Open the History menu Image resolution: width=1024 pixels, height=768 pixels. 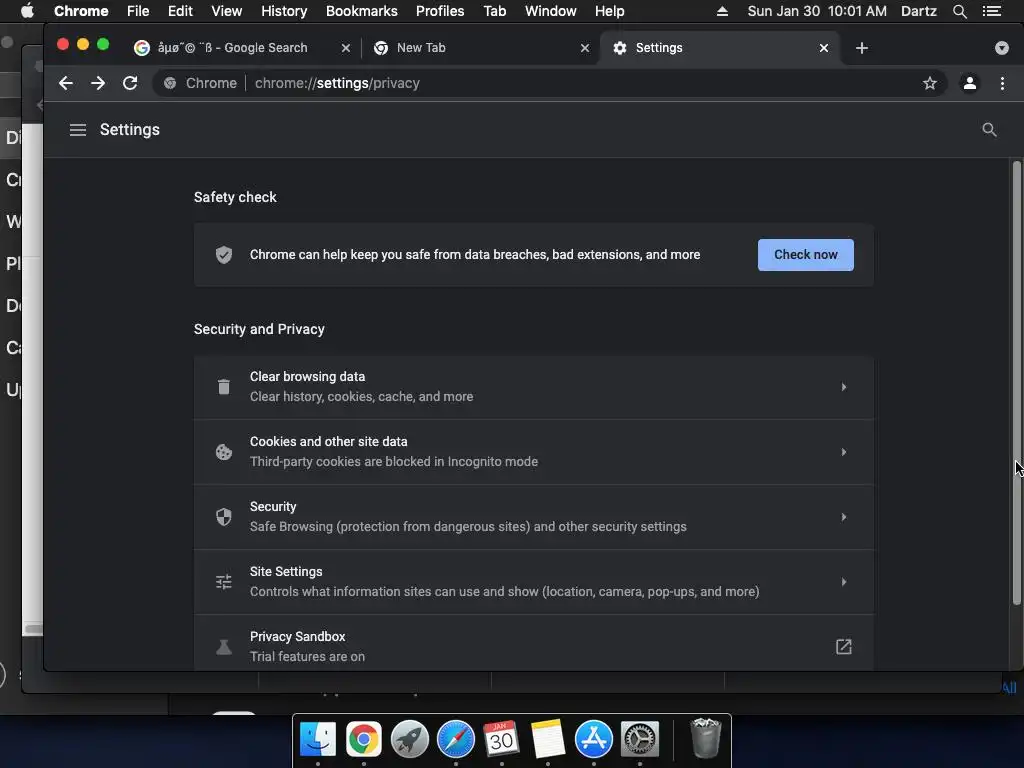click(284, 11)
